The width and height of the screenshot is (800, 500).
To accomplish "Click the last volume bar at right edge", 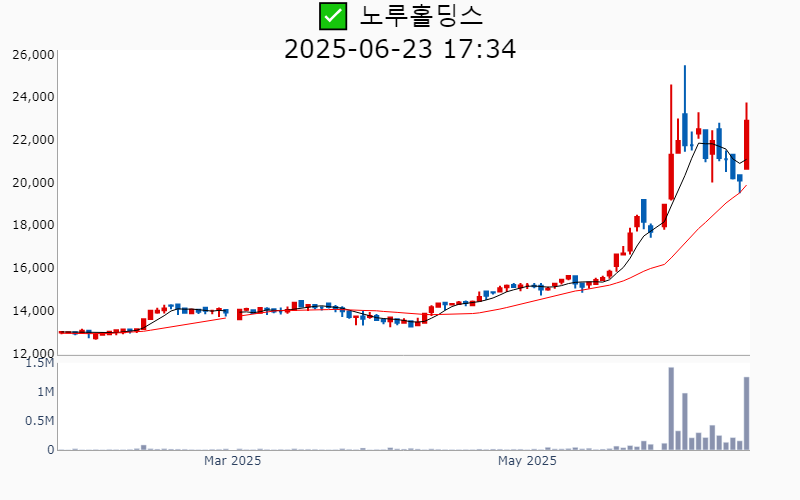I will coord(746,413).
